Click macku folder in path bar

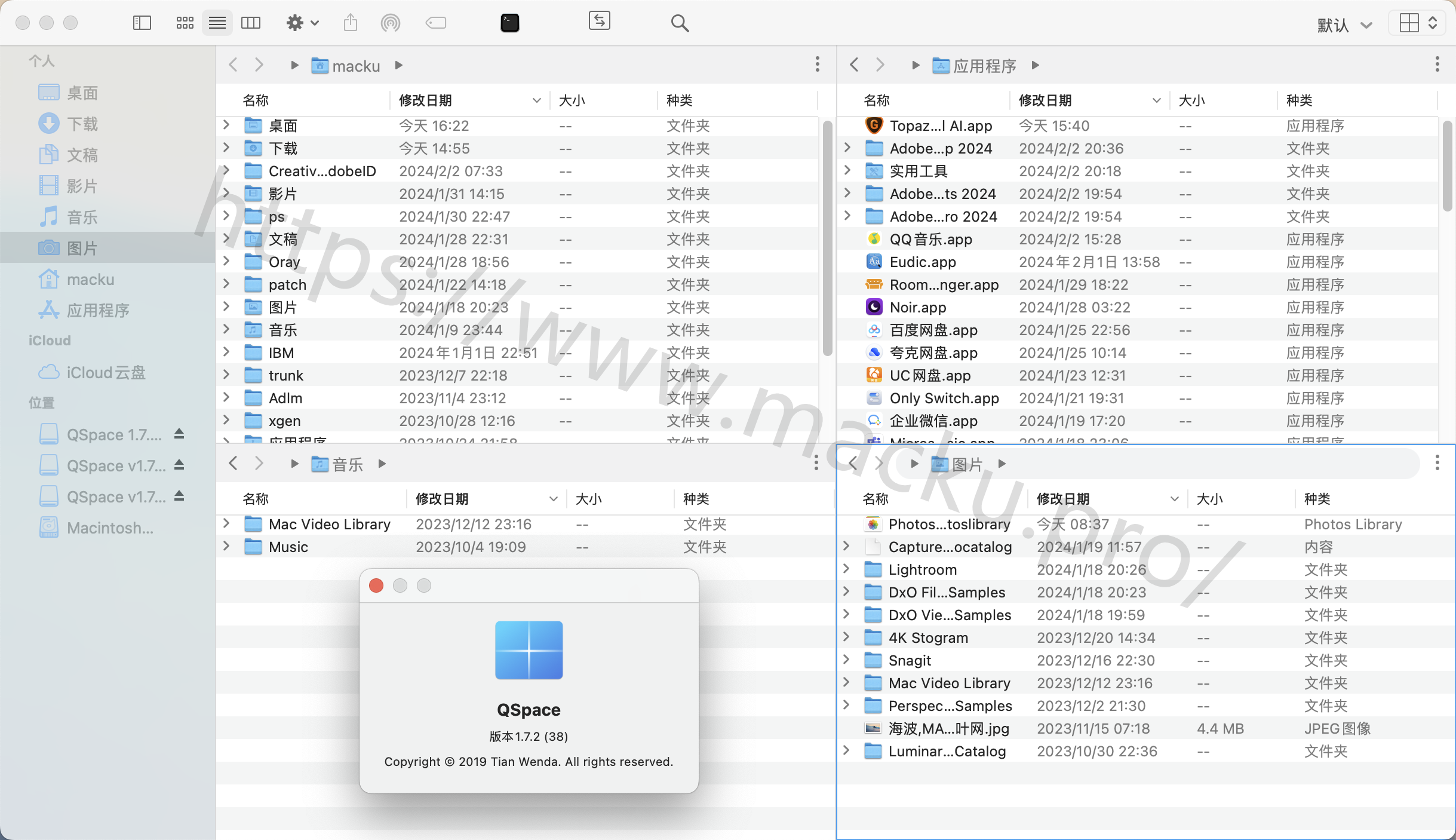(x=346, y=66)
